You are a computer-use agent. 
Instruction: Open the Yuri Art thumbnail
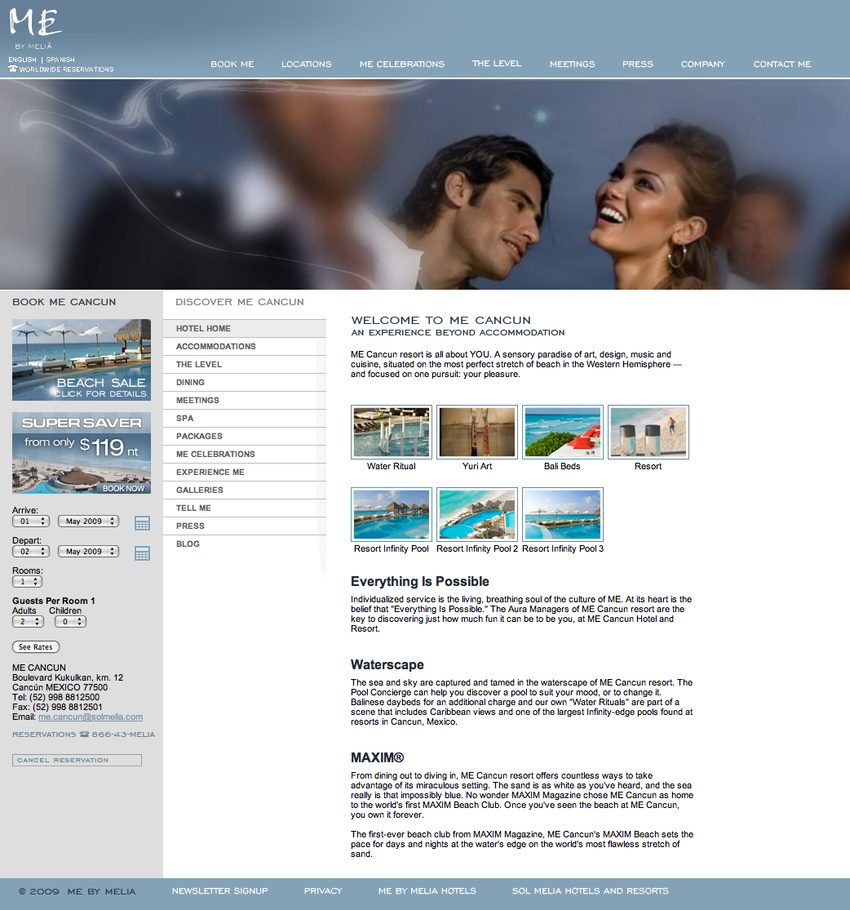tap(477, 432)
